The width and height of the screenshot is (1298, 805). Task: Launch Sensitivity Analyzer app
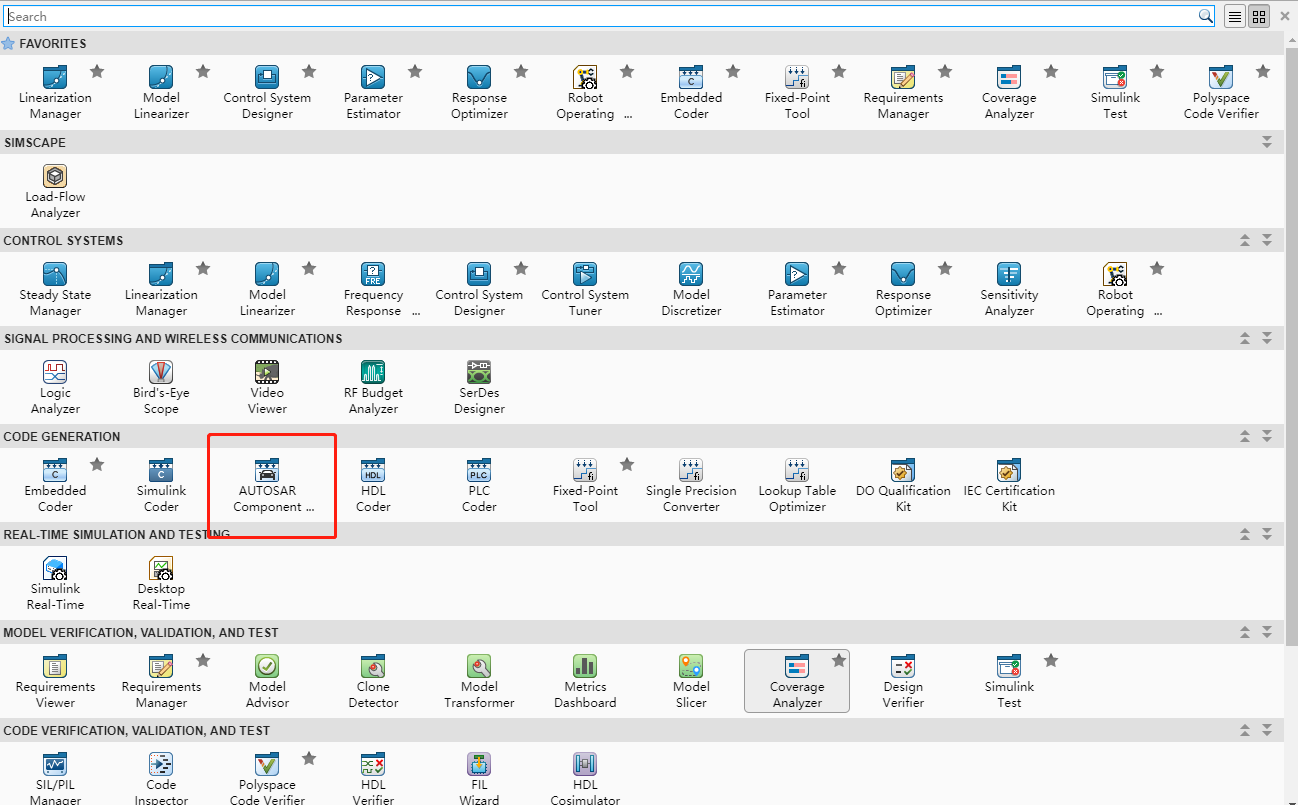coord(1009,289)
